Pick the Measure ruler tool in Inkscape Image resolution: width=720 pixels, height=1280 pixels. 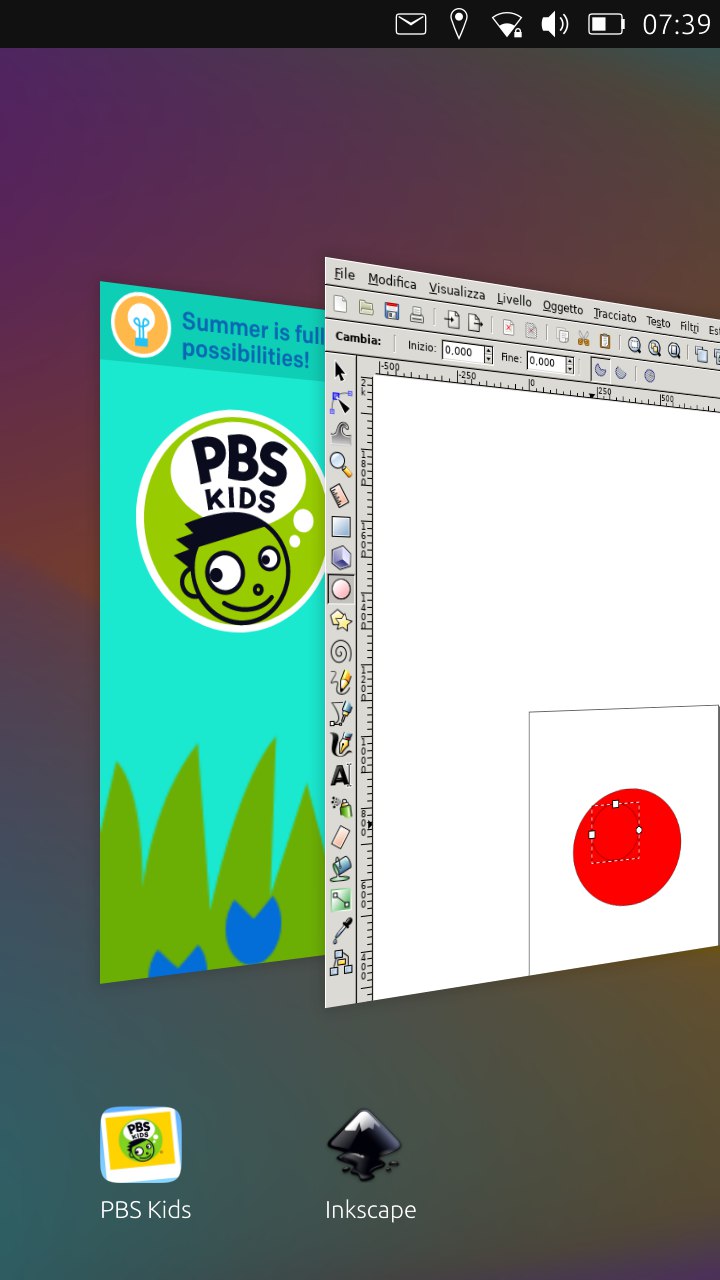(341, 495)
